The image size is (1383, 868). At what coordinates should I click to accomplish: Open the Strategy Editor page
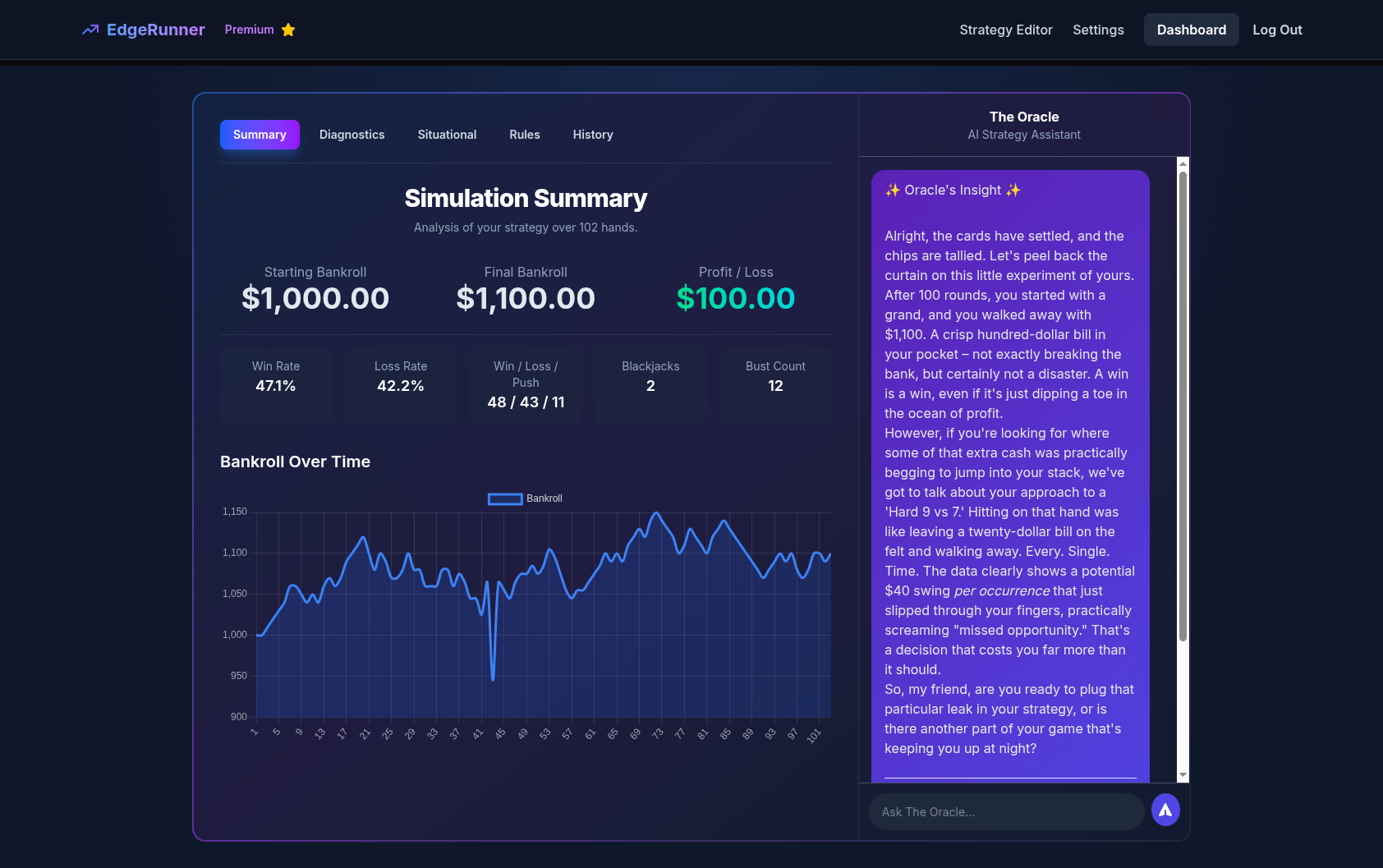1005,30
